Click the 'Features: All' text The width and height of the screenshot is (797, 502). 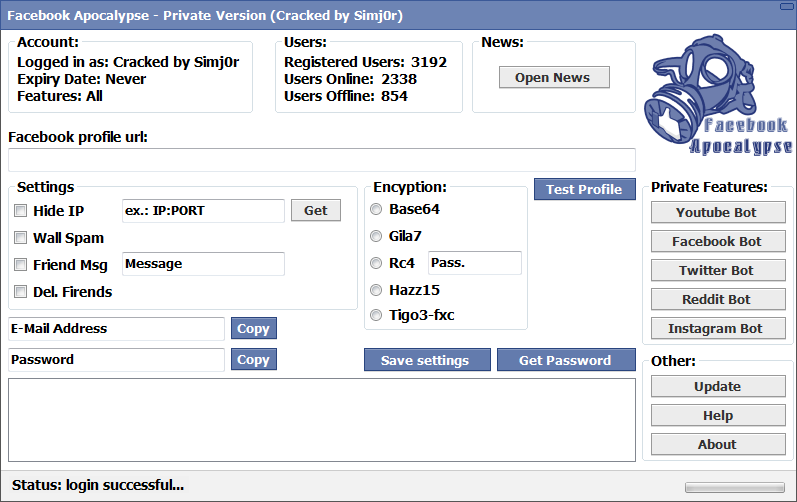(60, 96)
